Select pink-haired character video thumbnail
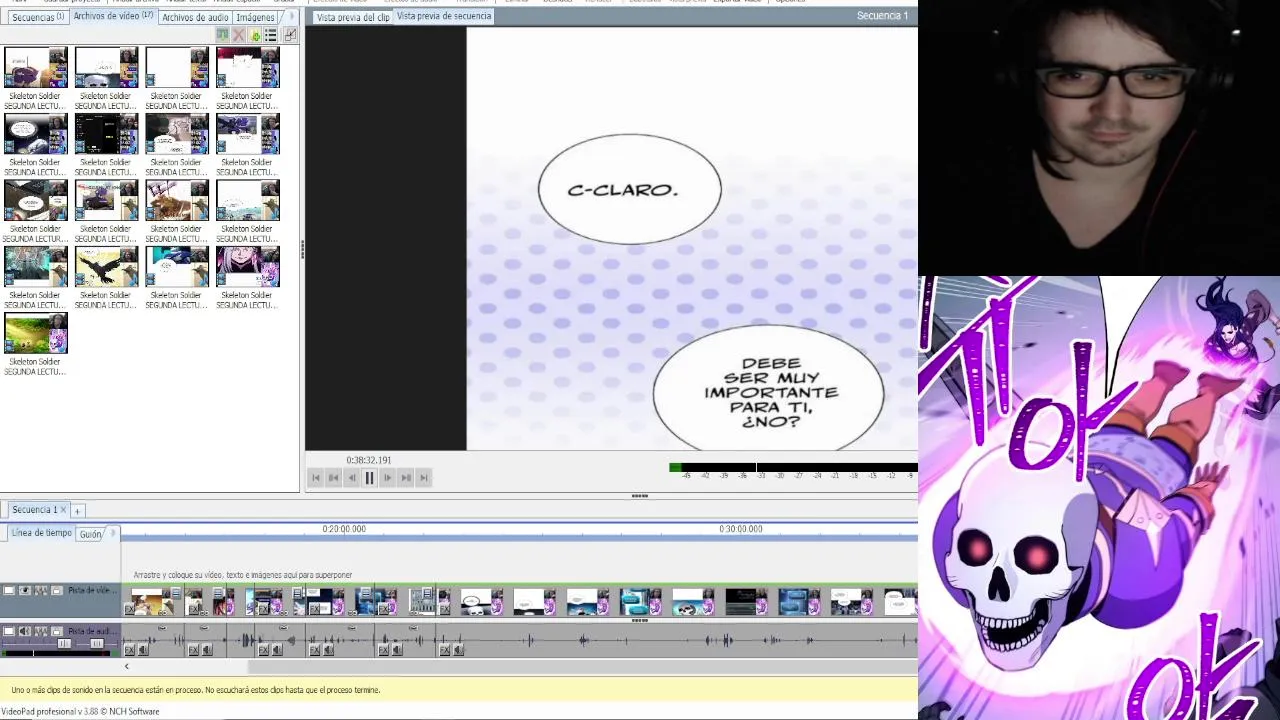 point(248,267)
